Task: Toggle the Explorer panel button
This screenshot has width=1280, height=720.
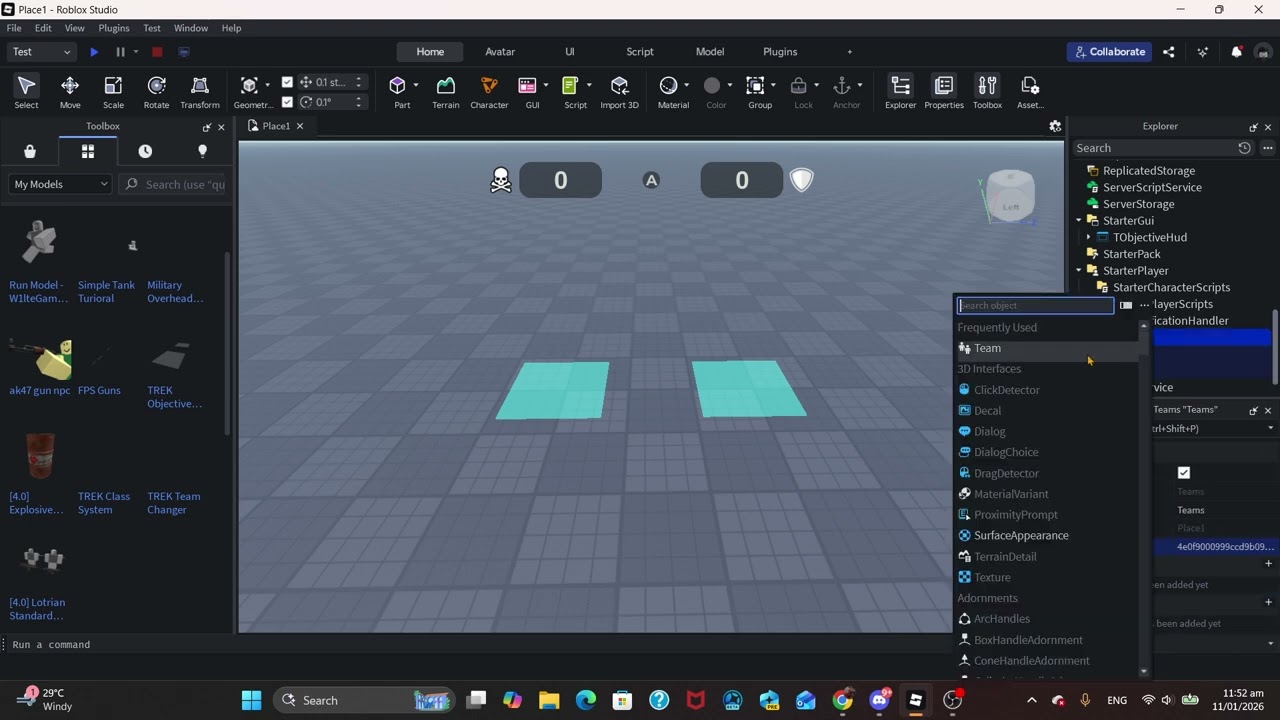Action: point(900,92)
